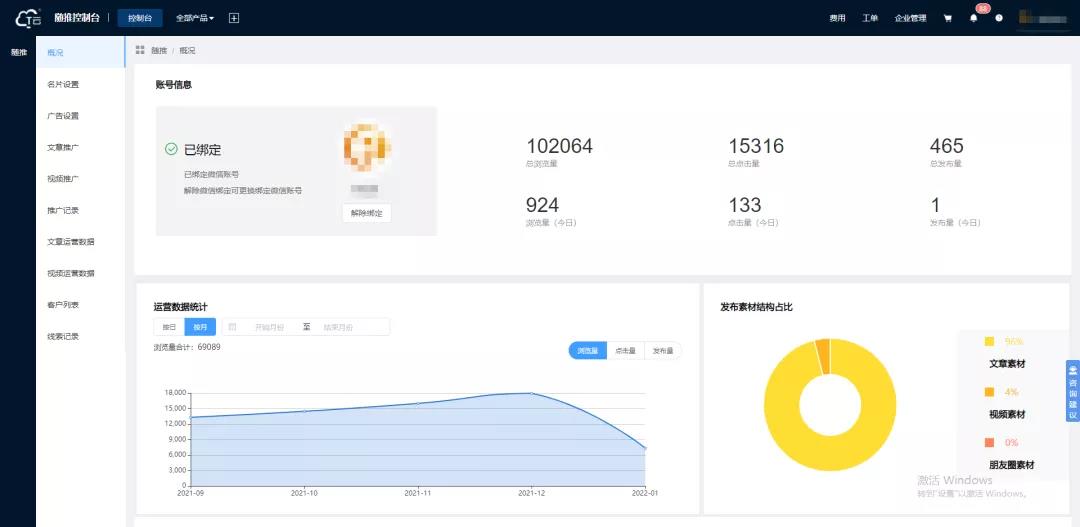Open the shopping cart icon in header

click(x=947, y=18)
